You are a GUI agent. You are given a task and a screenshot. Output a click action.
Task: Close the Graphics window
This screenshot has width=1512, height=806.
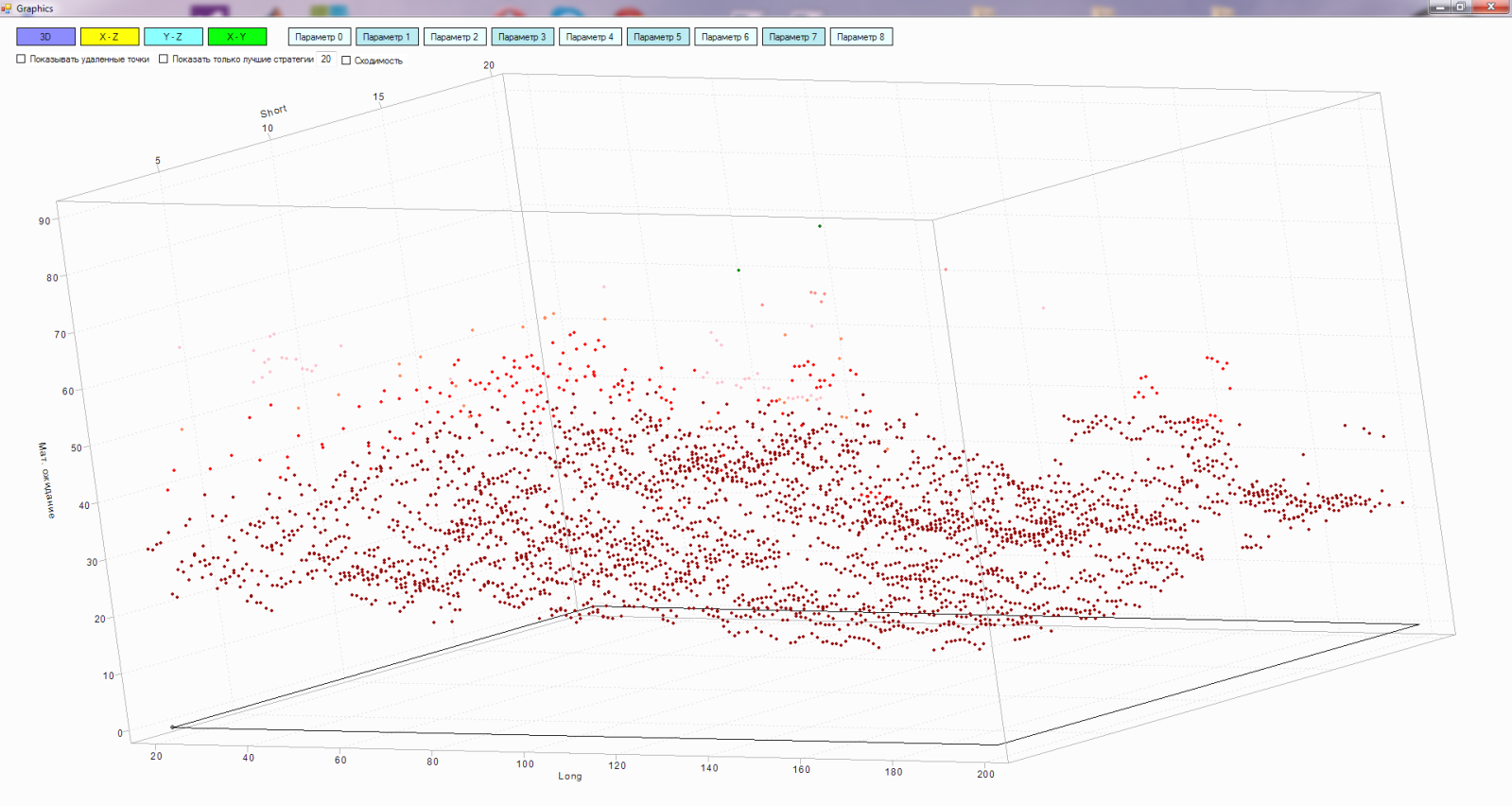pos(1491,7)
